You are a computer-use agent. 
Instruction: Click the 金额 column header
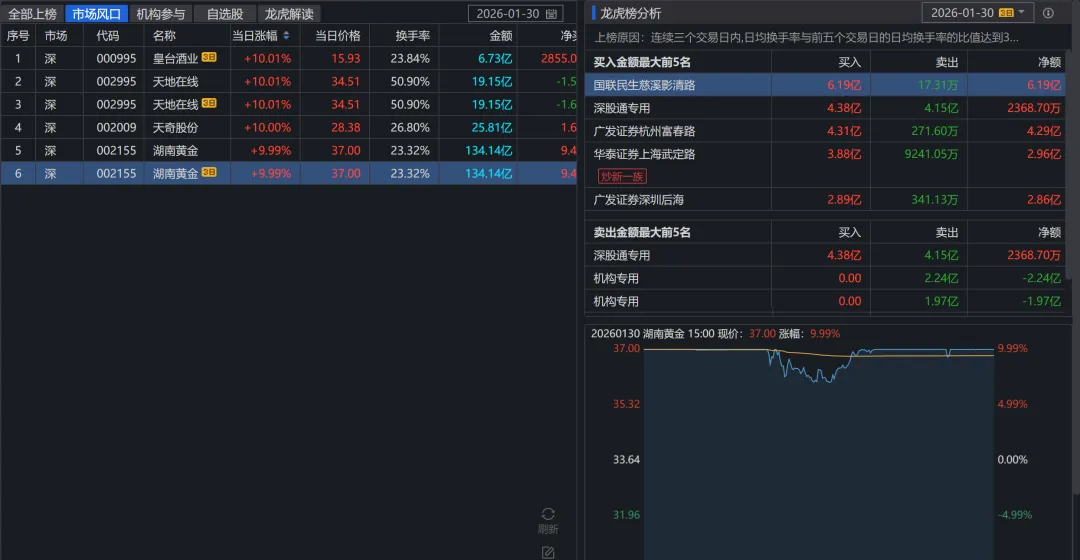[x=500, y=36]
